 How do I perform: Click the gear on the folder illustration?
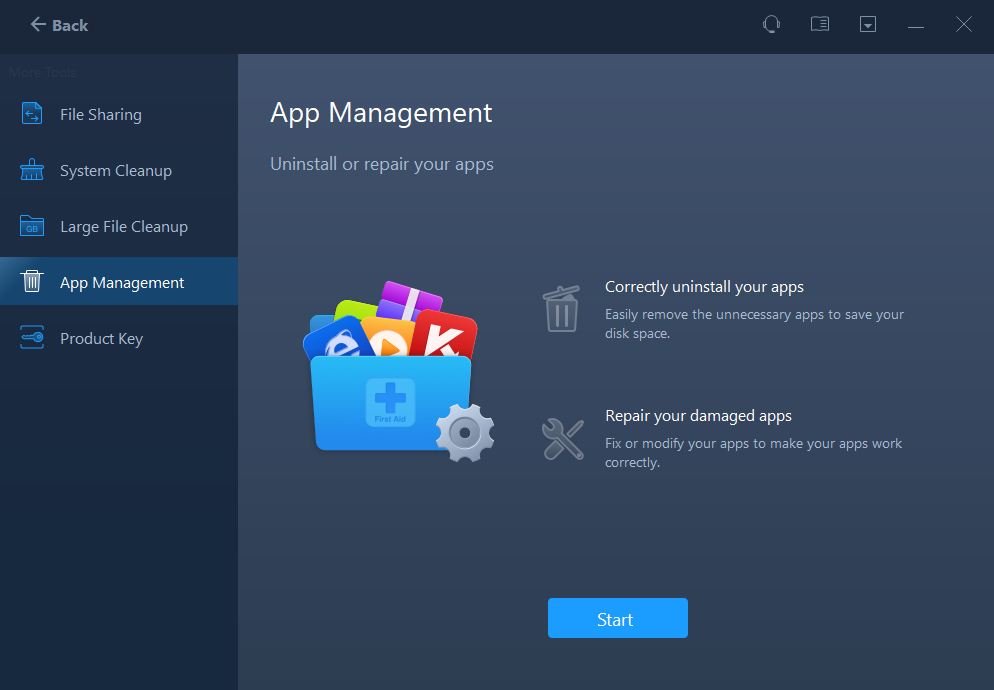click(465, 433)
